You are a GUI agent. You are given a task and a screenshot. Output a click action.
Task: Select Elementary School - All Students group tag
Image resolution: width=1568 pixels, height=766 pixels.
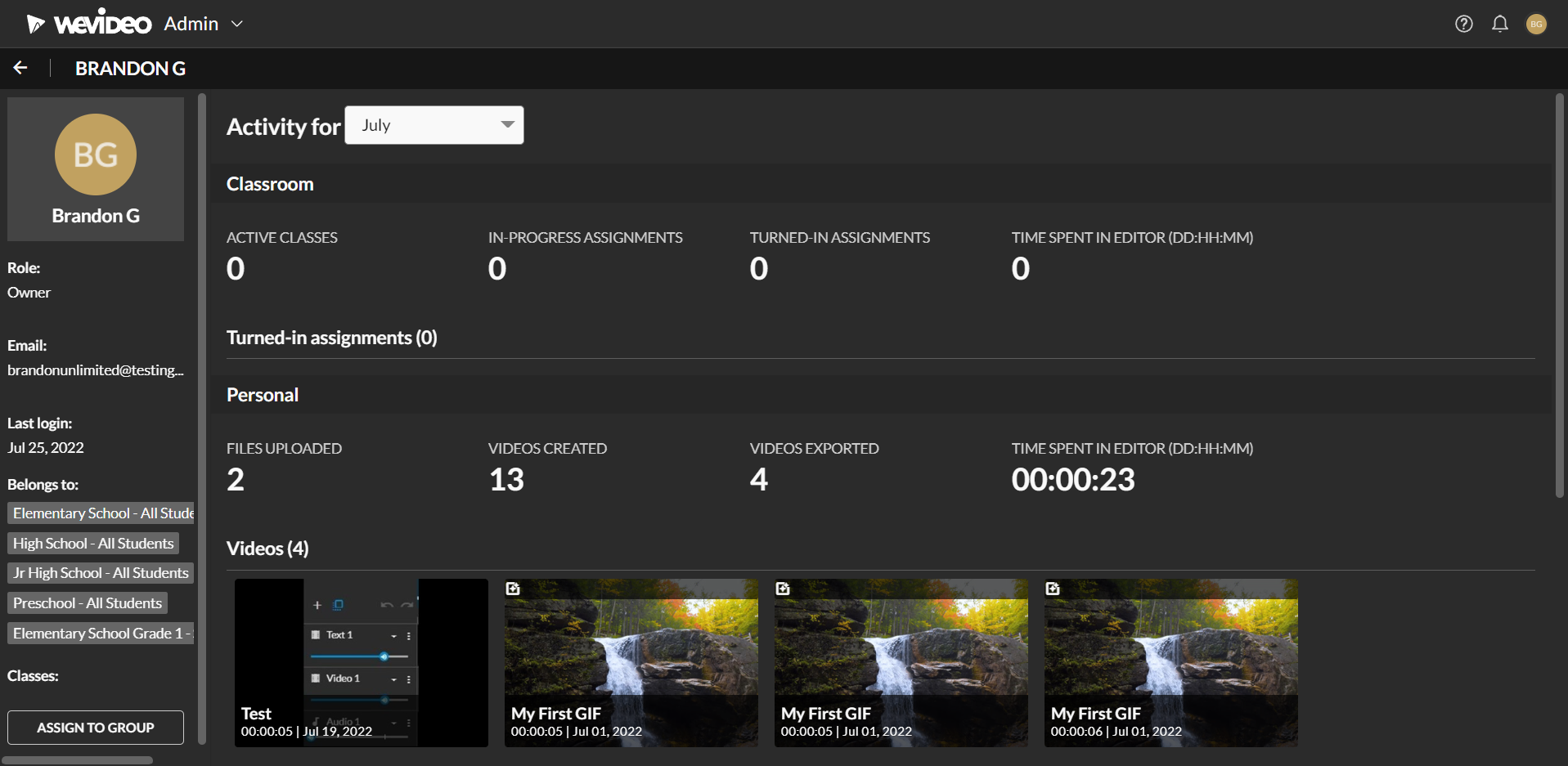click(101, 513)
